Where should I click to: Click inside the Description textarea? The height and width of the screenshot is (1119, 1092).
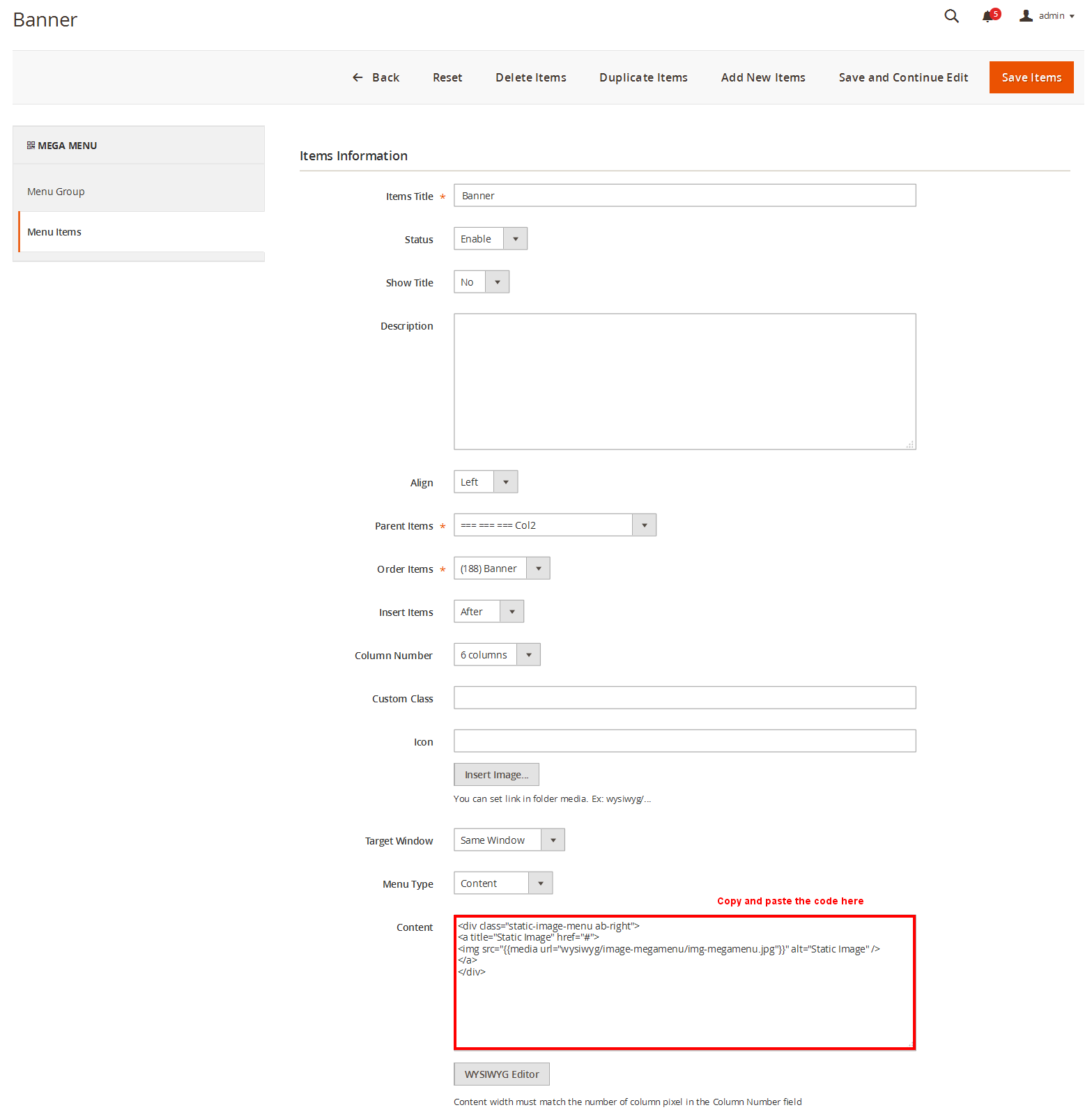click(x=685, y=382)
